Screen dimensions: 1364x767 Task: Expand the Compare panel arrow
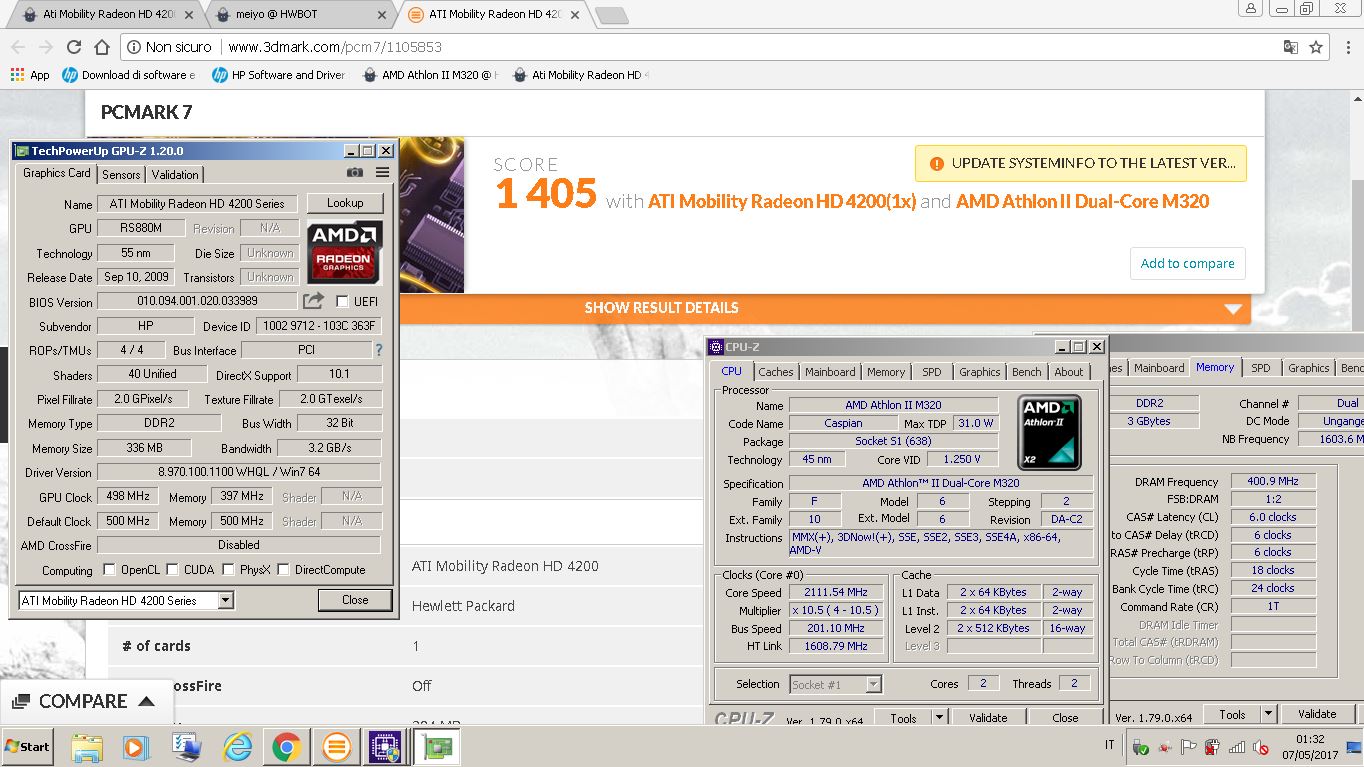tap(146, 701)
